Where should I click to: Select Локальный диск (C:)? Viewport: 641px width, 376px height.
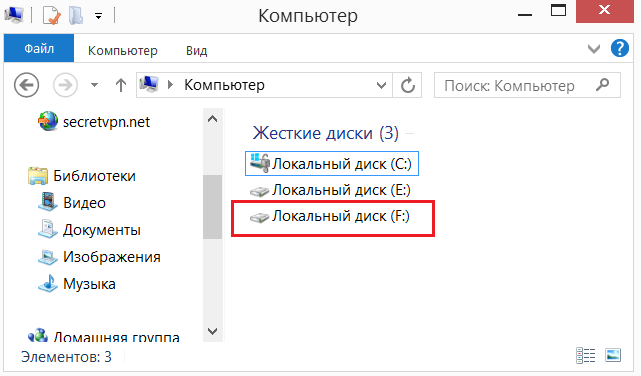tap(332, 163)
